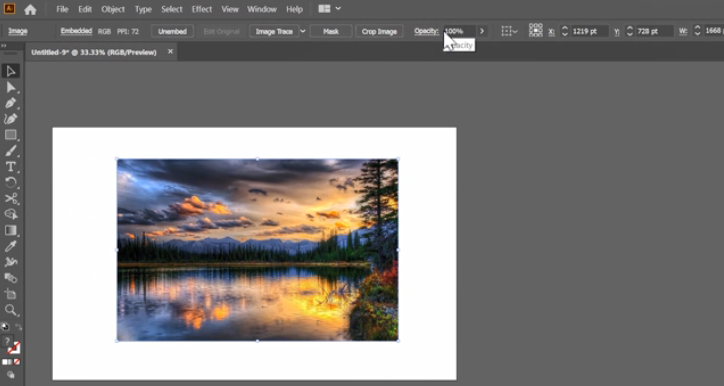This screenshot has height=386, width=724.
Task: Select the Eyedropper tool
Action: [x=11, y=247]
